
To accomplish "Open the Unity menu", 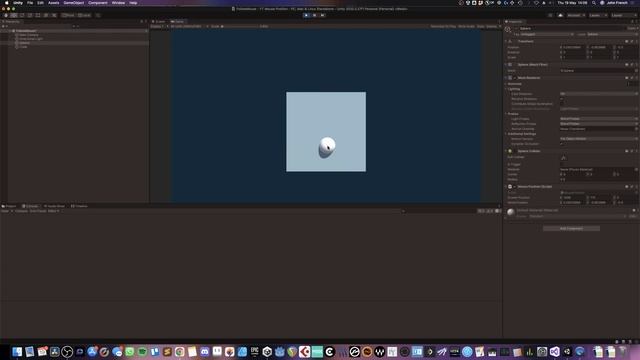I will (18, 3).
